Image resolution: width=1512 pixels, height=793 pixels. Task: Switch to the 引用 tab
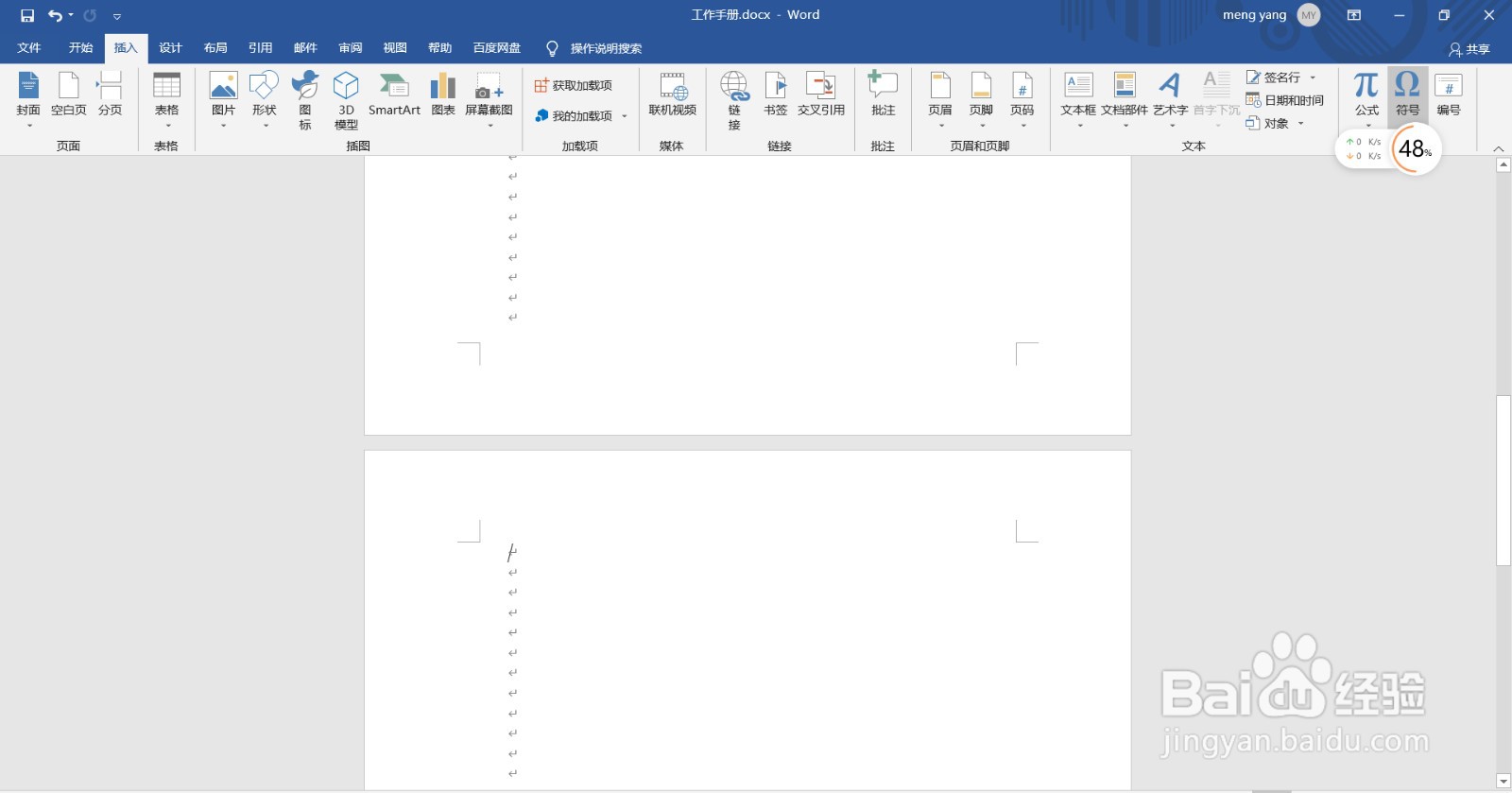[x=261, y=48]
